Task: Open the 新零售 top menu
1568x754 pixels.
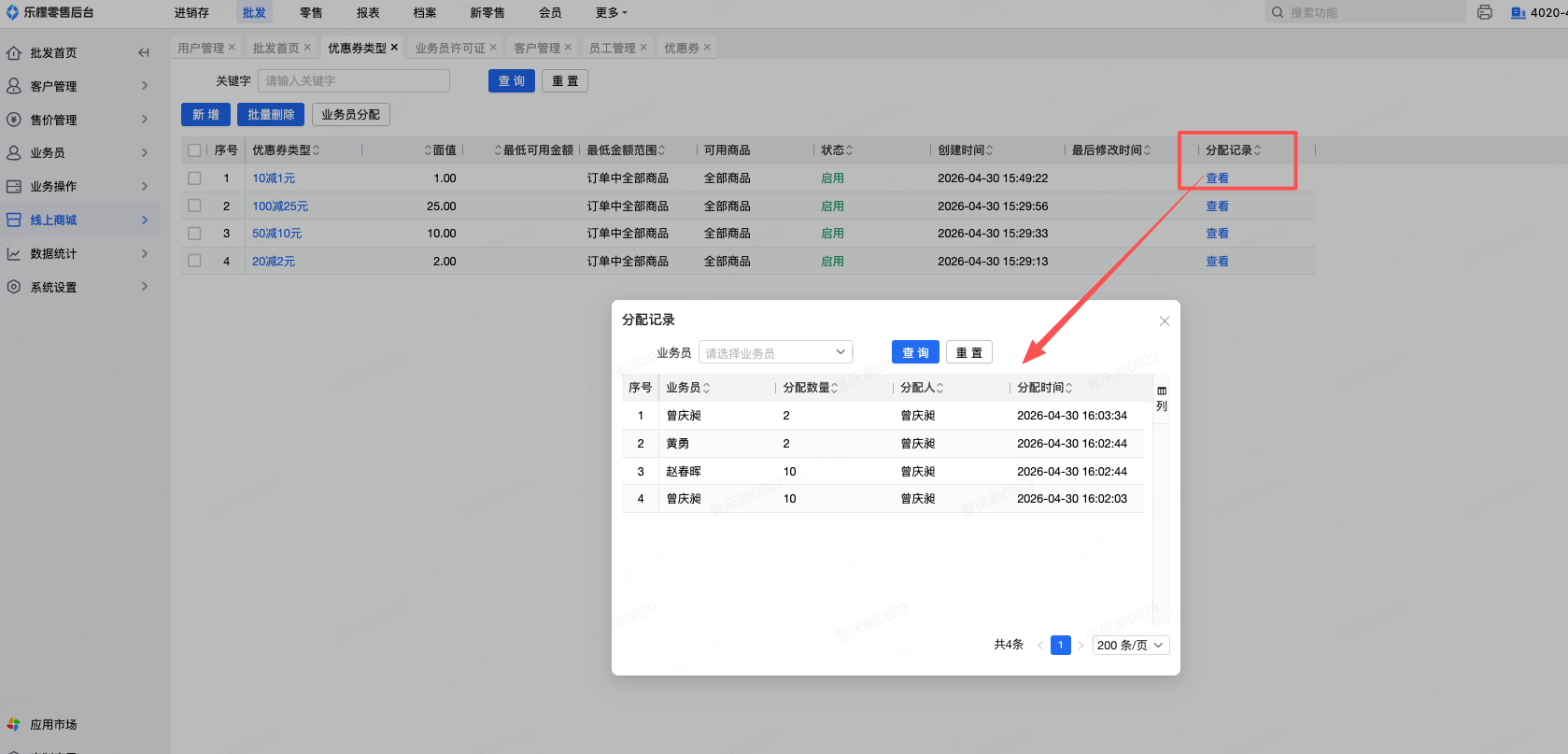Action: click(x=487, y=12)
